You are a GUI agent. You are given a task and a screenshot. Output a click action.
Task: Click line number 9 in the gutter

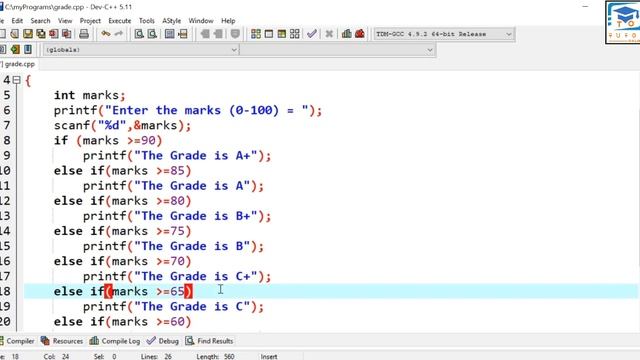click(x=7, y=156)
